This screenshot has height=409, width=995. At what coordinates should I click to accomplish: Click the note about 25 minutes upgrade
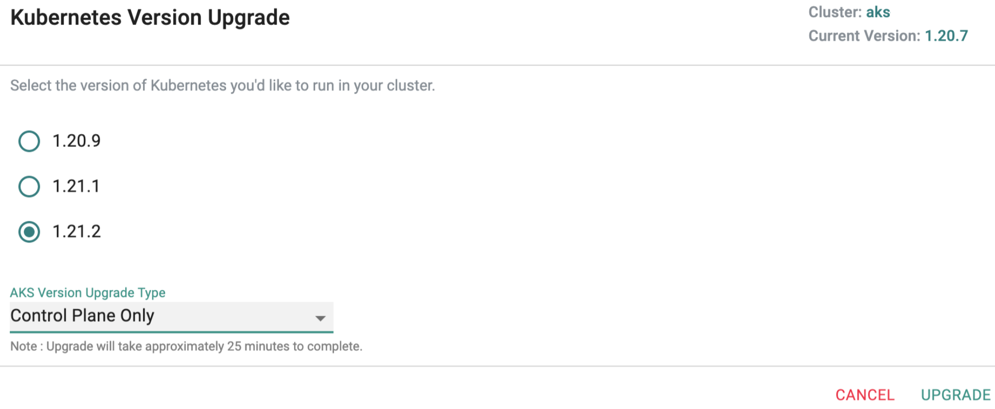point(186,347)
